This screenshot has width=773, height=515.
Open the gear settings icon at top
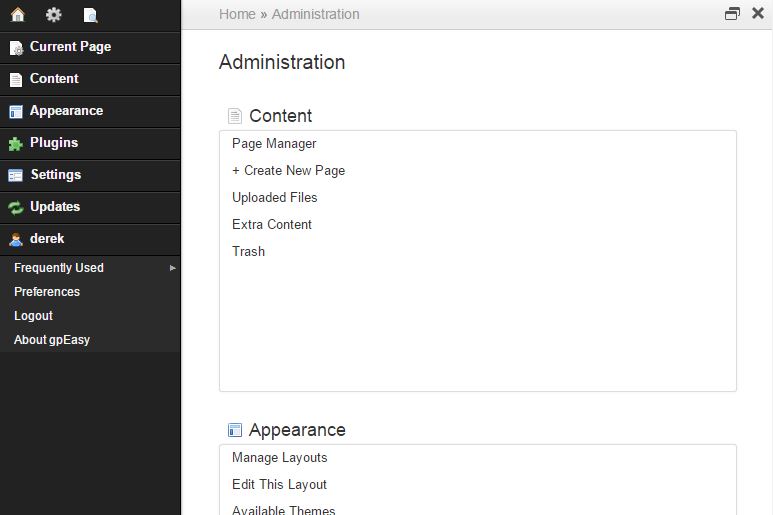[x=54, y=15]
